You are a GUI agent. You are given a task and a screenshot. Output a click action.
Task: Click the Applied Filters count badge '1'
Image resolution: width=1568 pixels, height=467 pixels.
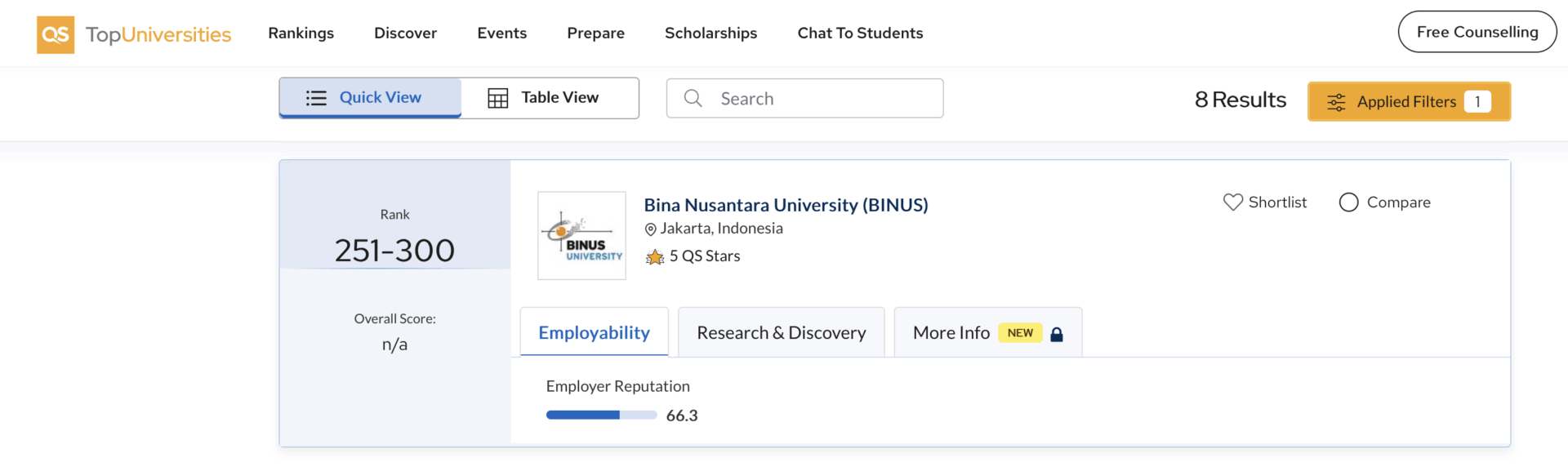pyautogui.click(x=1478, y=102)
